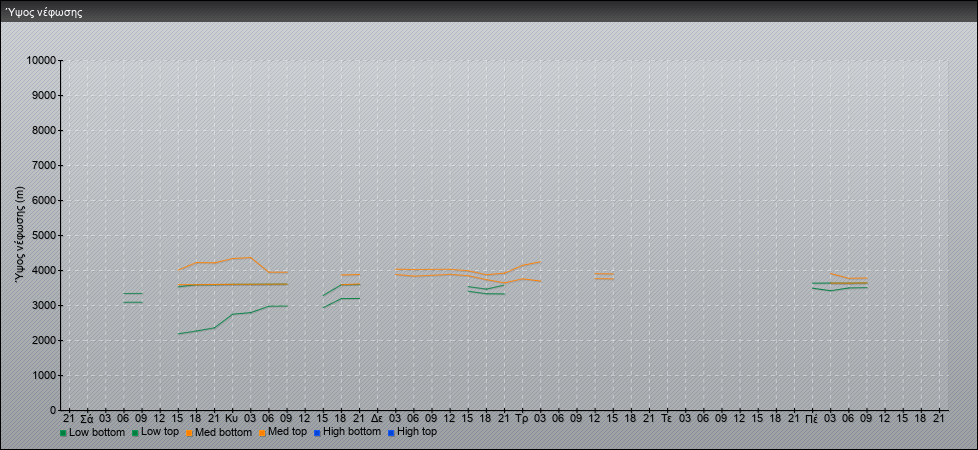Click the 4000 y-axis tick value

44,270
